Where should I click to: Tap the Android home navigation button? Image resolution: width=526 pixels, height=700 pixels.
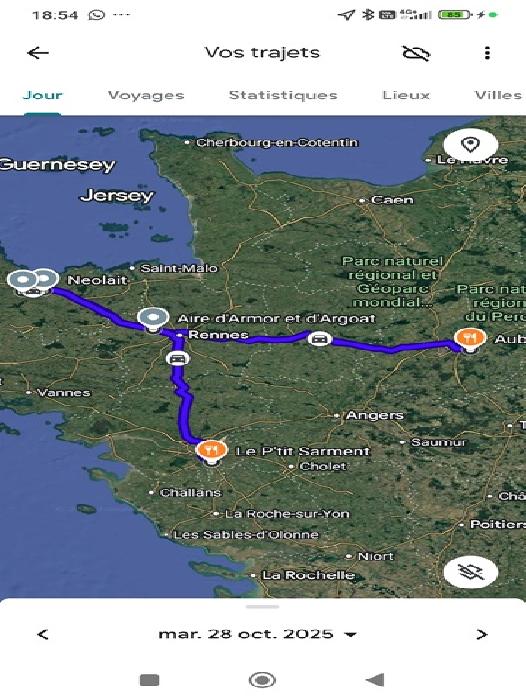262,680
